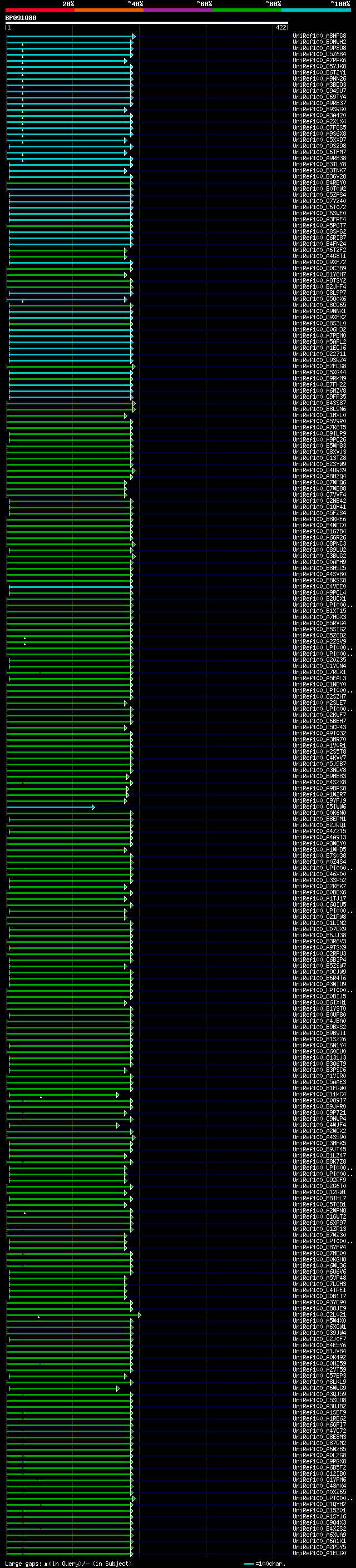Click UniRef100_B9RKM9 label
Image resolution: width=356 pixels, height=1568 pixels.
[x=319, y=379]
